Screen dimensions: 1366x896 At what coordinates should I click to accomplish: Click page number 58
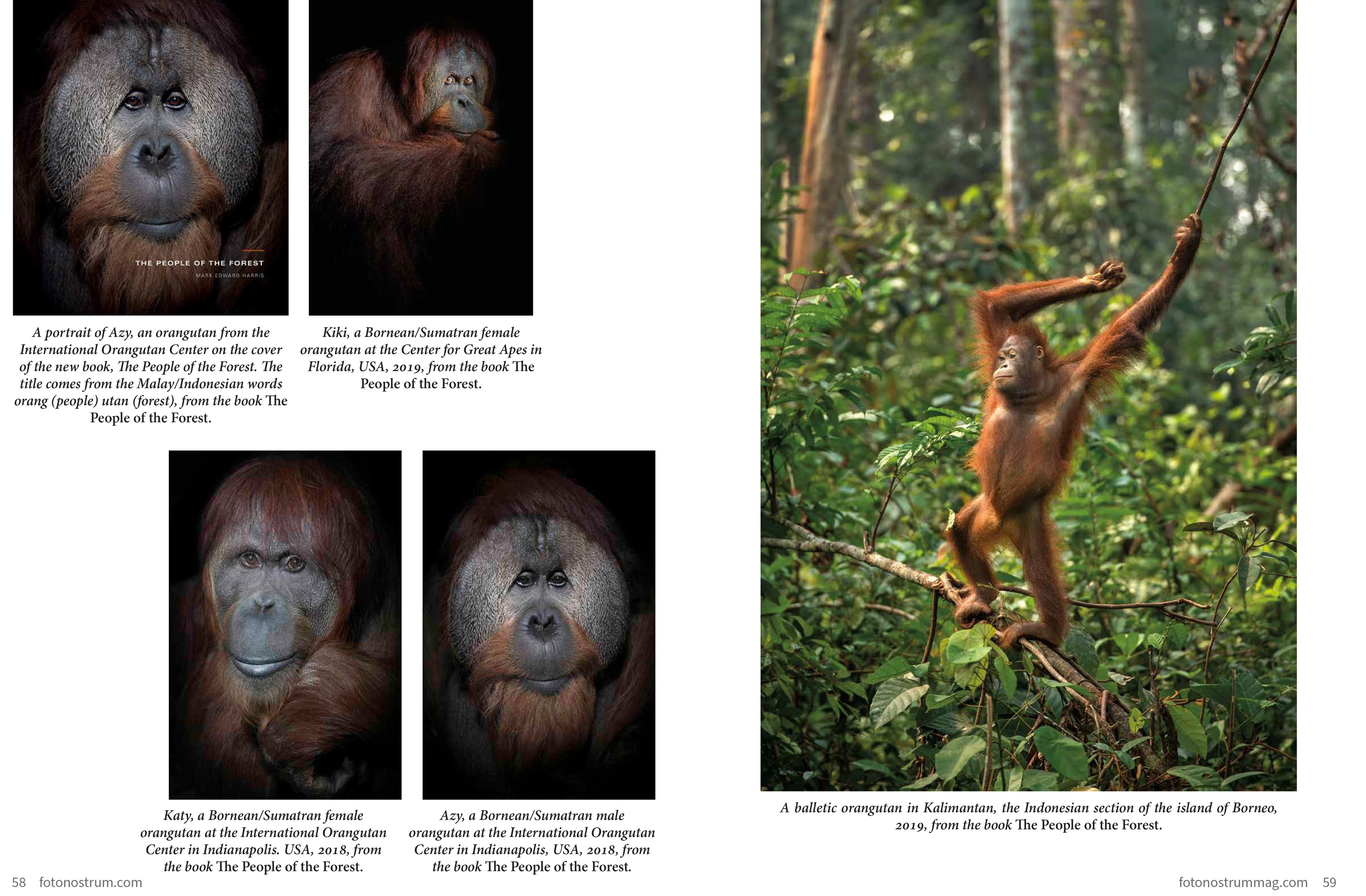pyautogui.click(x=19, y=882)
